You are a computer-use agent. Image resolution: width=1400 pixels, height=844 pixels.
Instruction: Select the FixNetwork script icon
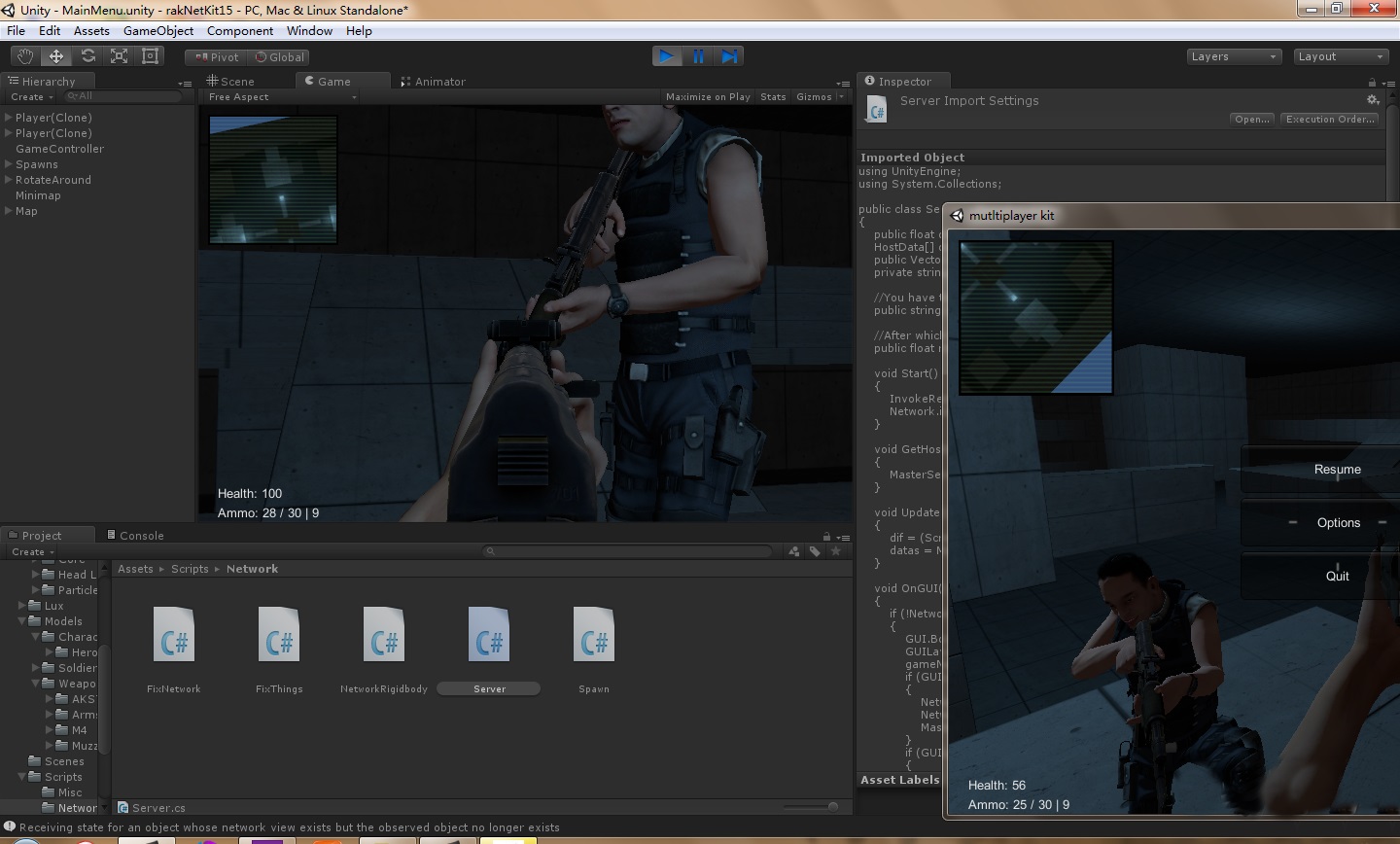tap(174, 634)
